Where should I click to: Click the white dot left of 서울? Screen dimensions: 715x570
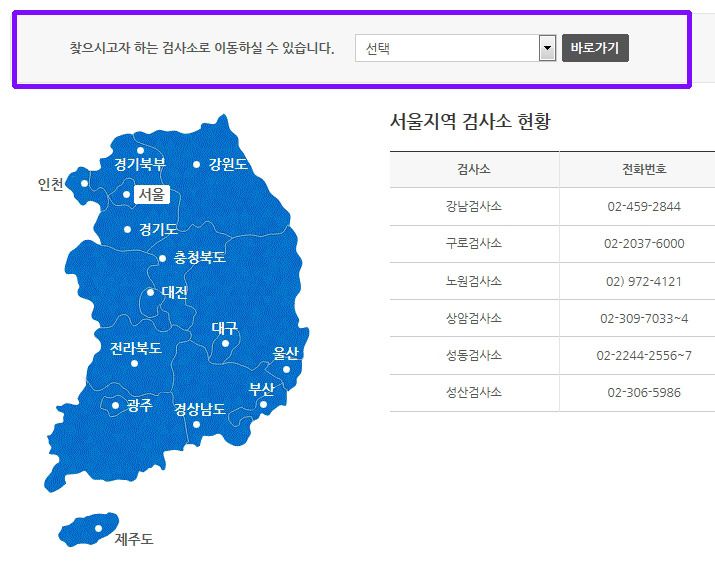[126, 195]
